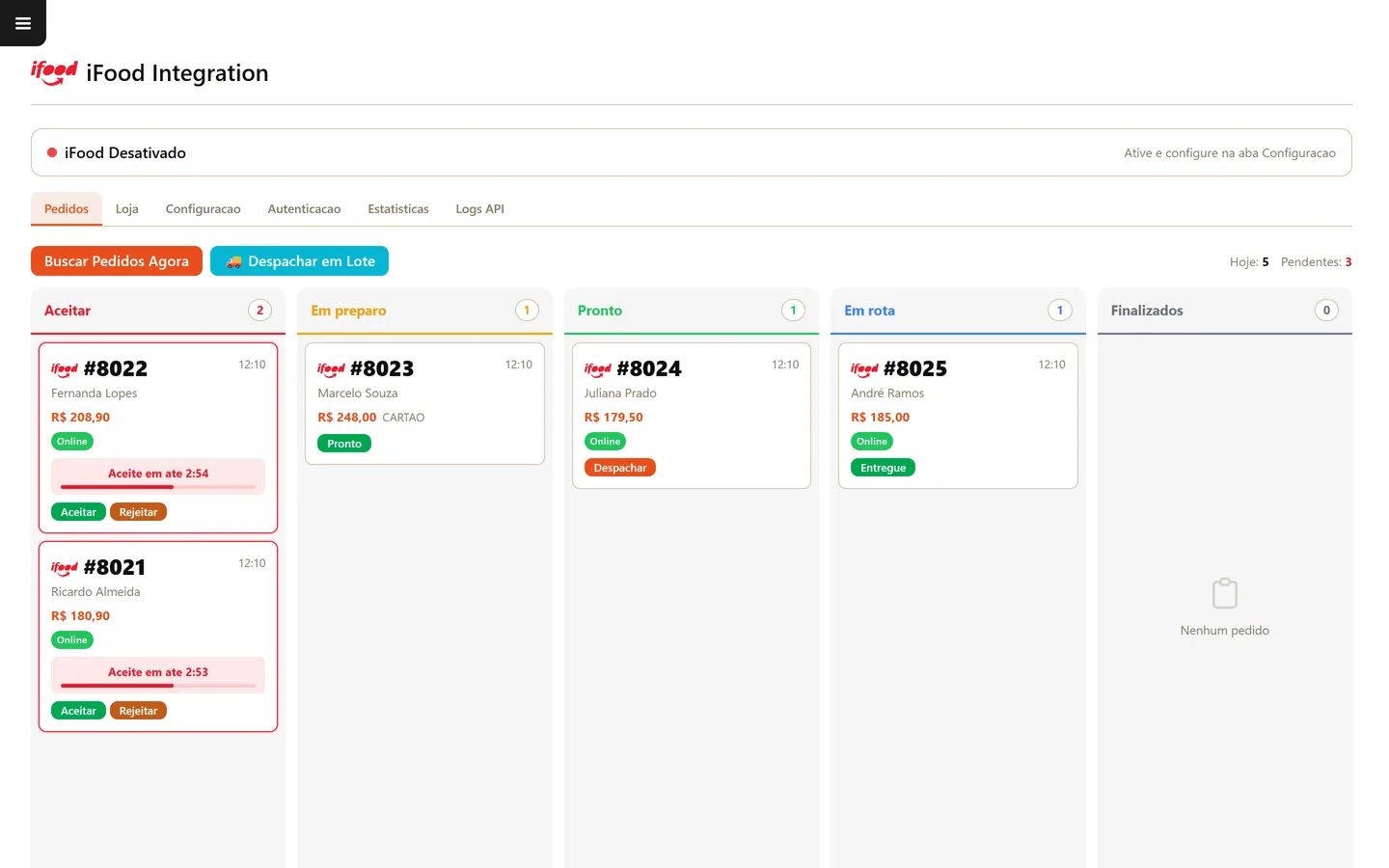1389x868 pixels.
Task: Mark order #8023 as Pronto
Action: (x=344, y=444)
